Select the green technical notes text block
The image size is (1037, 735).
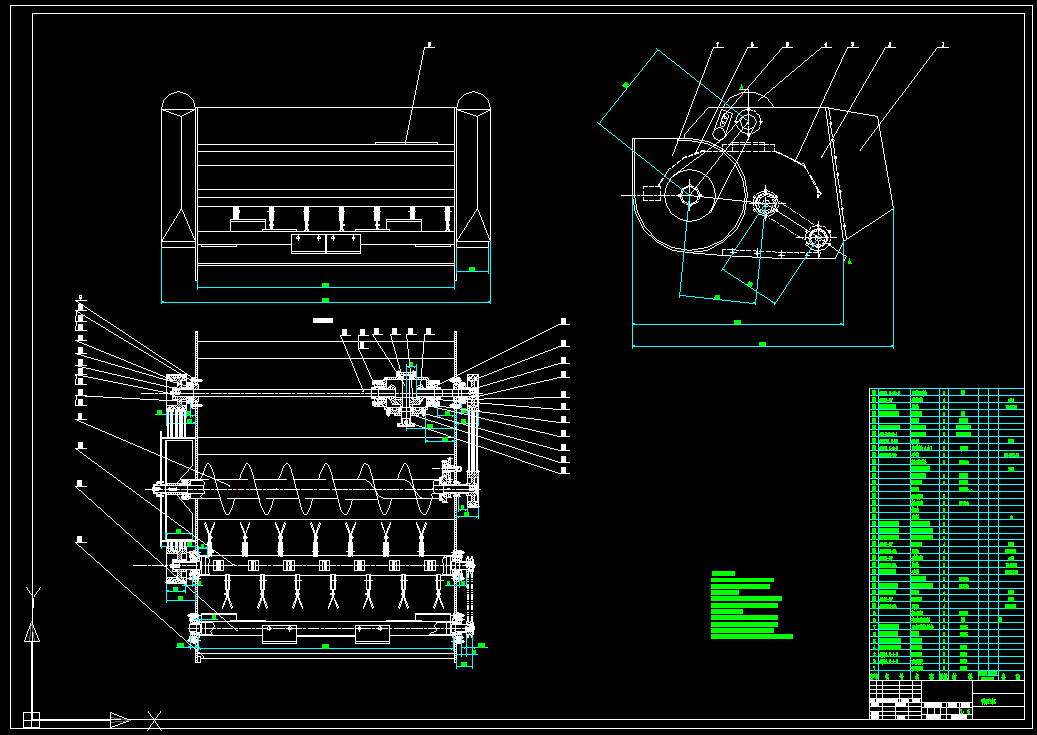point(752,605)
